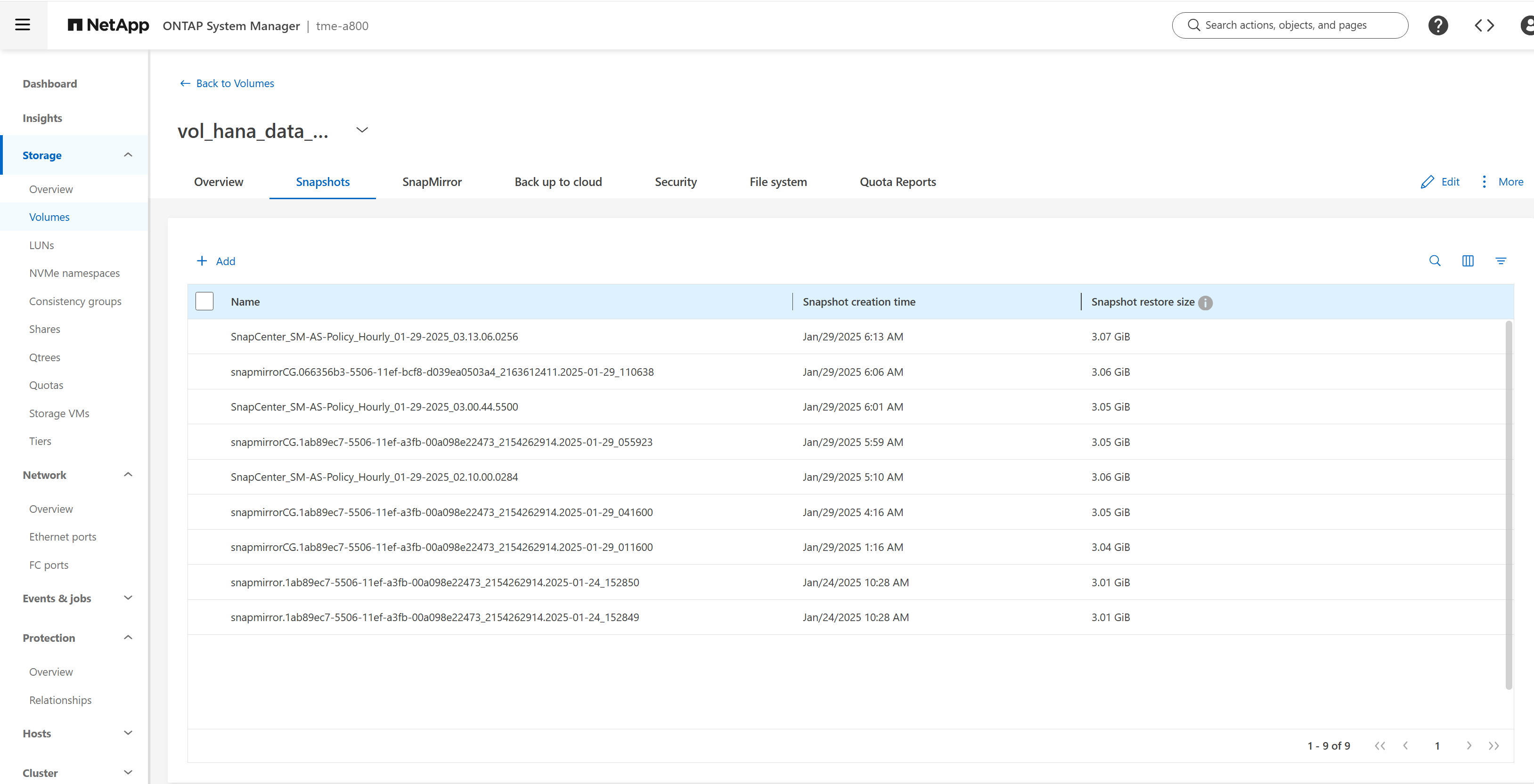
Task: Click the help question mark icon
Action: pos(1437,25)
